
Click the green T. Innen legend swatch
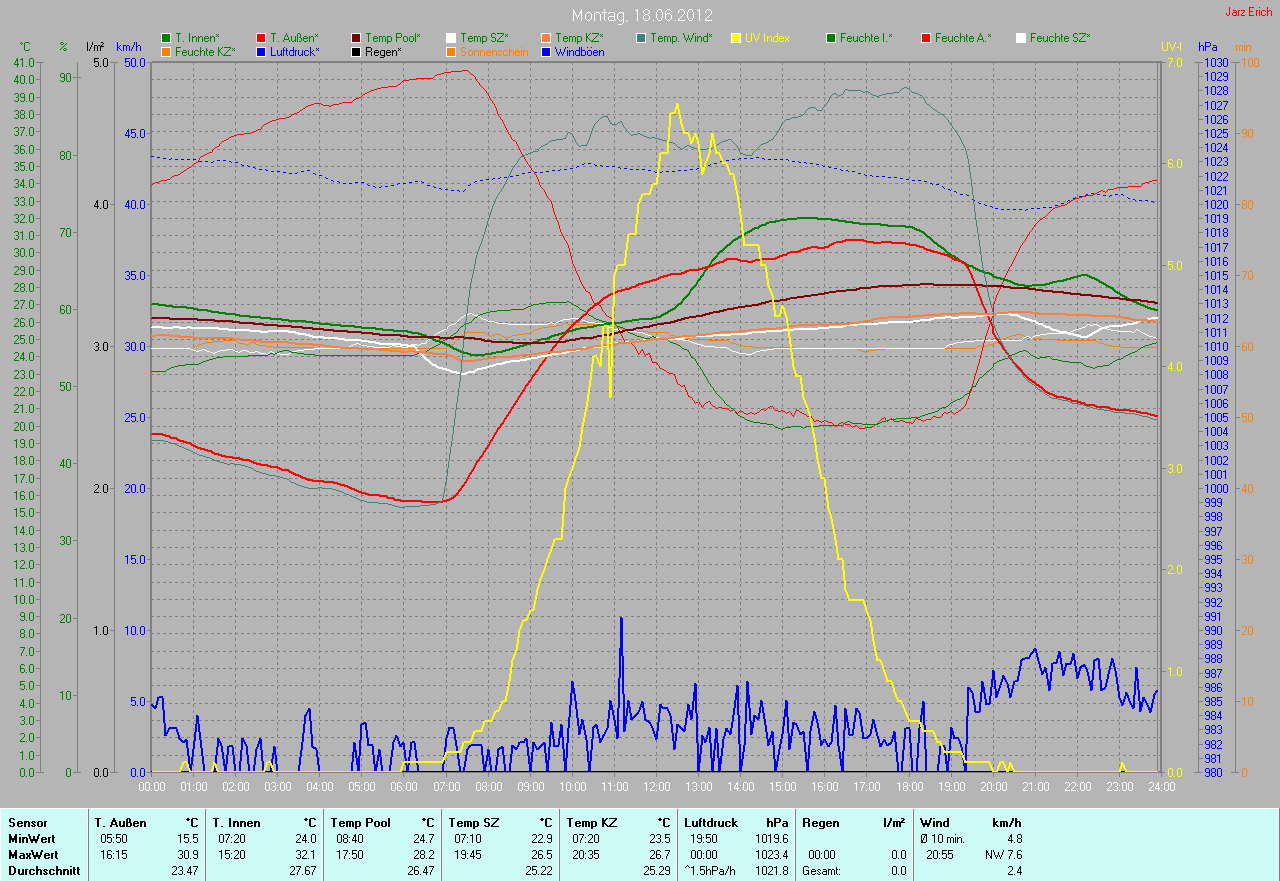[x=166, y=38]
